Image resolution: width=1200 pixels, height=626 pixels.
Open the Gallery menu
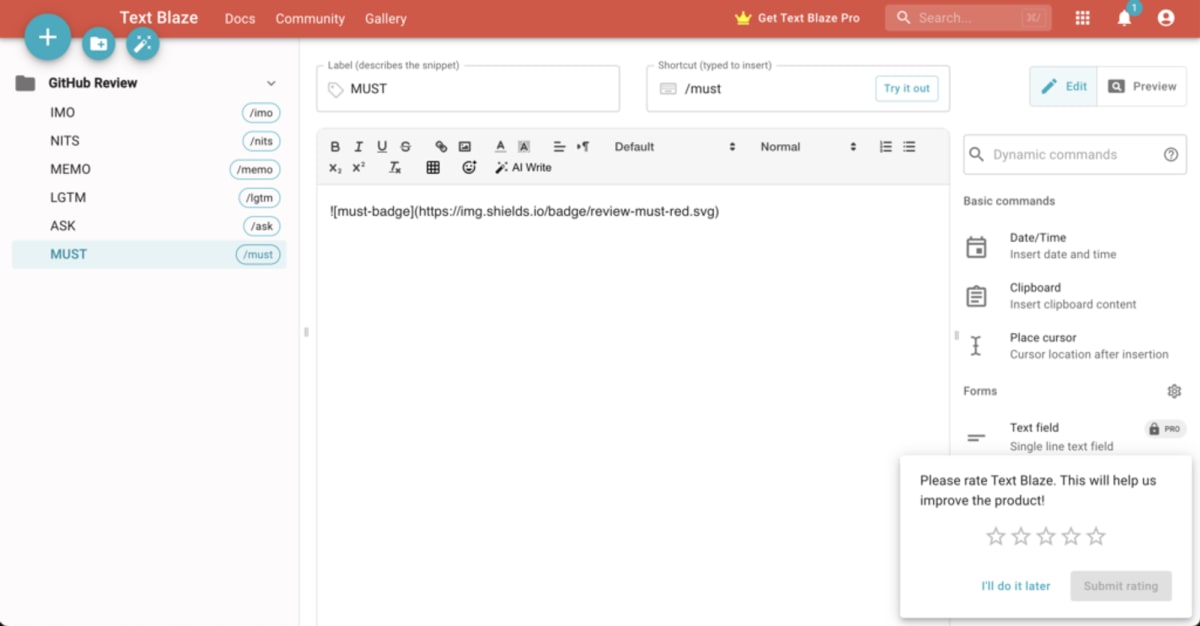tap(386, 18)
